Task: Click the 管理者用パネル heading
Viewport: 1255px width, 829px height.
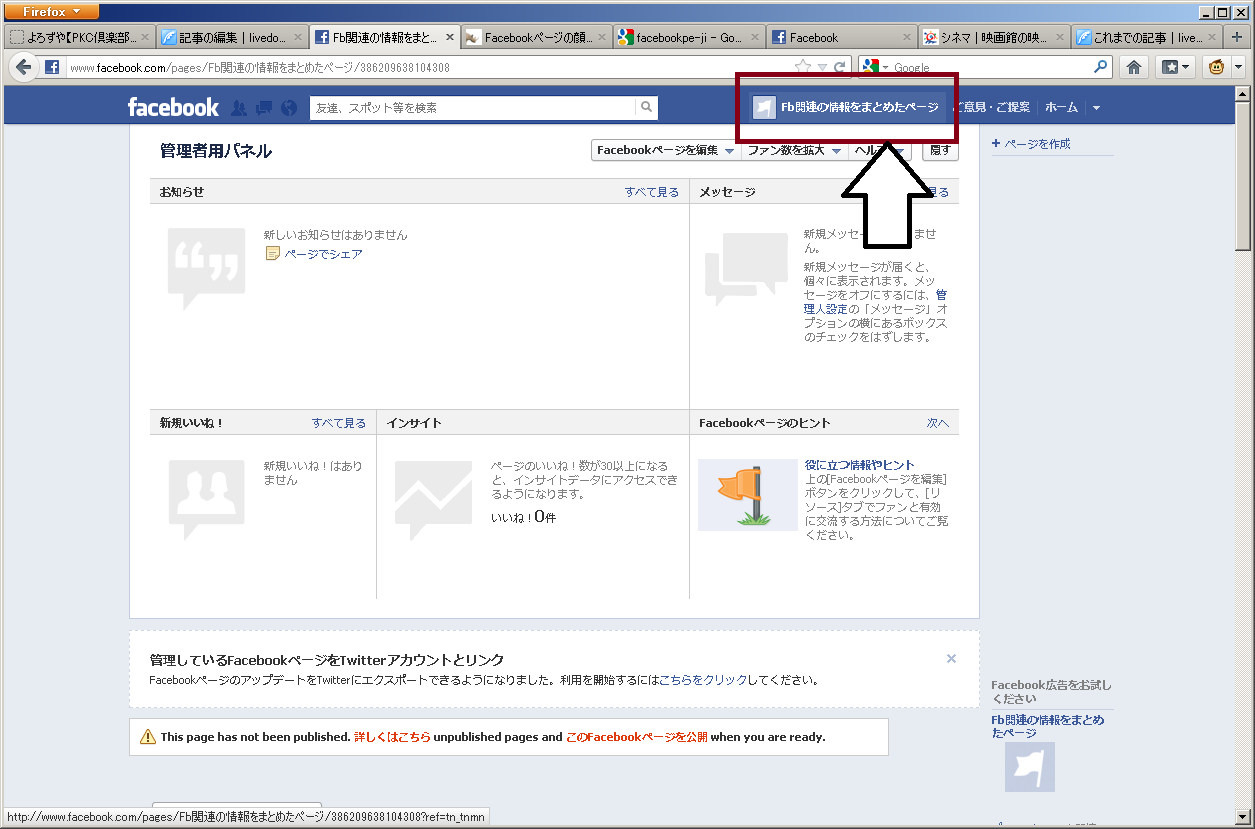Action: click(x=216, y=151)
